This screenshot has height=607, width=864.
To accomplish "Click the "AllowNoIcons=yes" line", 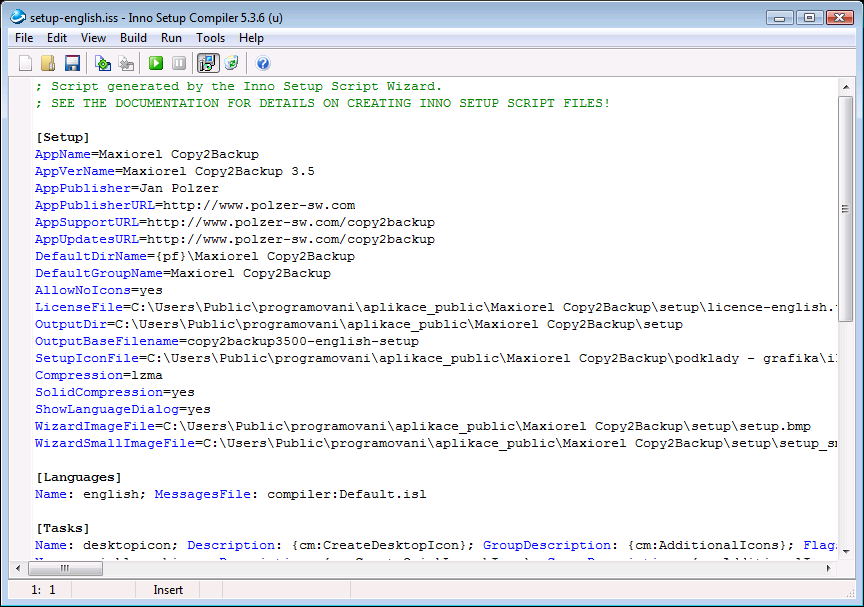I will click(99, 290).
